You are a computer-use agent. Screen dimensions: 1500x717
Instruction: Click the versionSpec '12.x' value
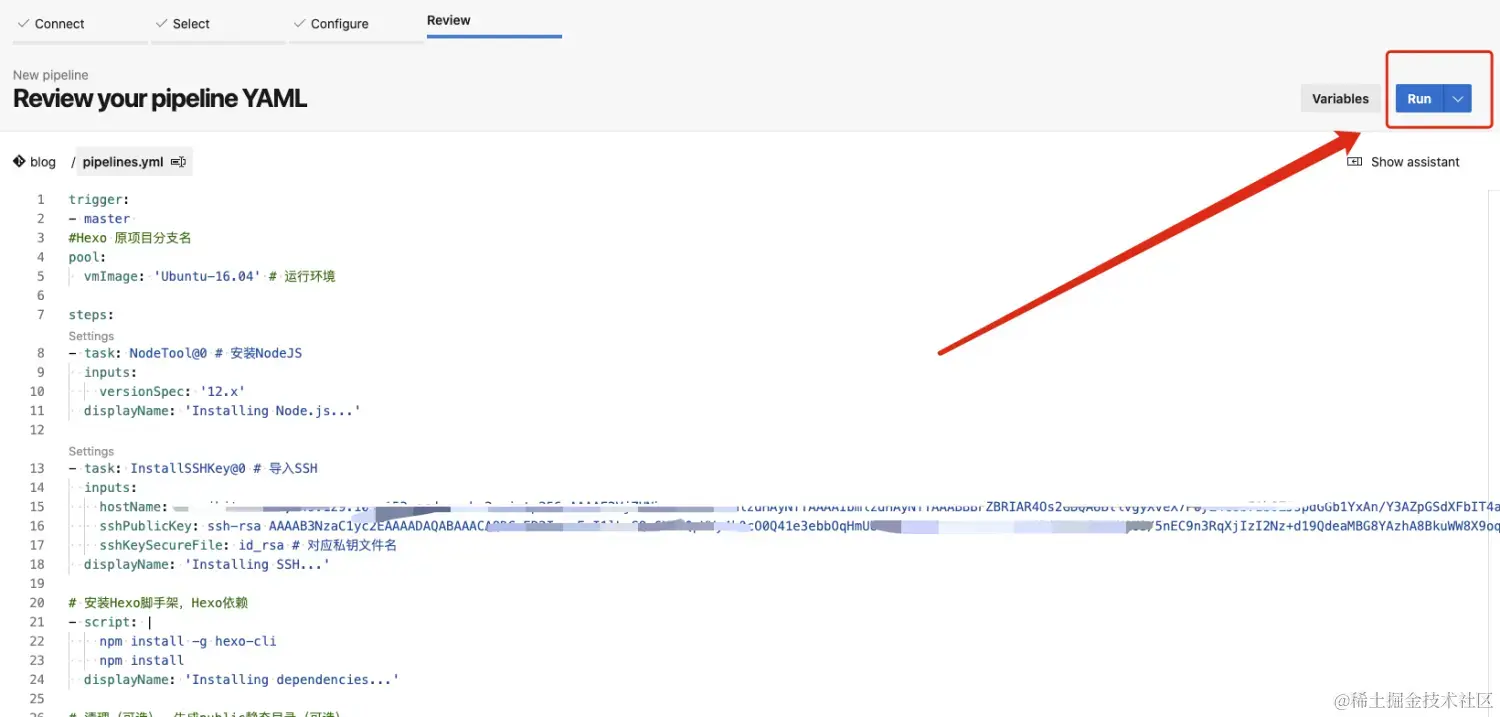point(222,391)
